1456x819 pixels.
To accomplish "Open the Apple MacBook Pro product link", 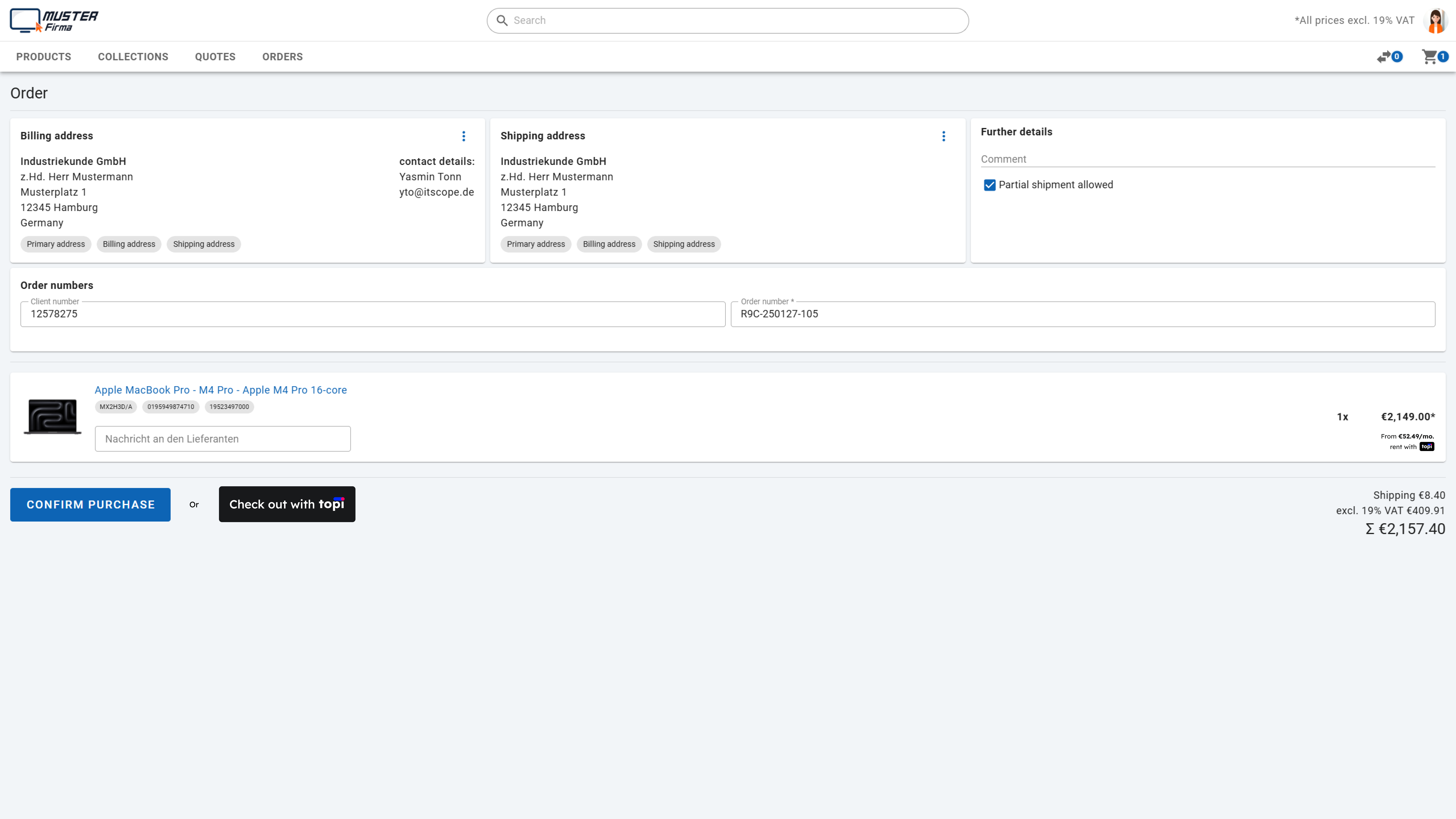I will tap(220, 390).
